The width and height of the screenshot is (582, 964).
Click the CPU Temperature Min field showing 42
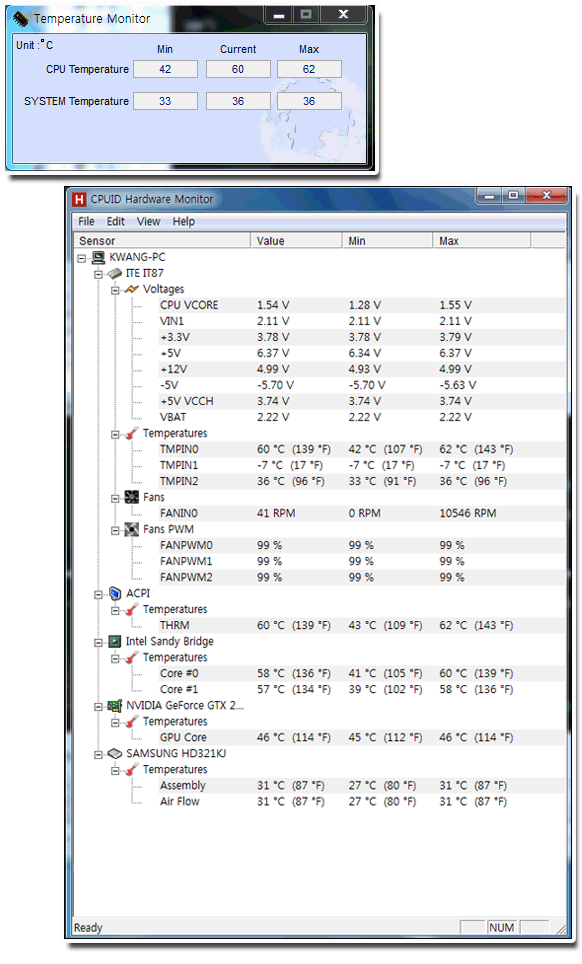point(165,69)
